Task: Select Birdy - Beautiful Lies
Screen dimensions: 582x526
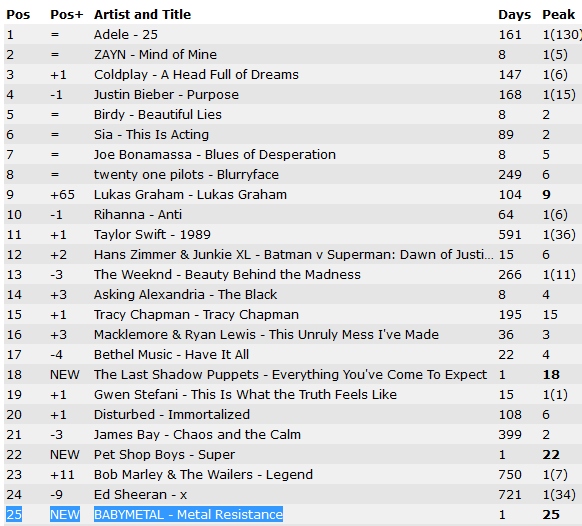Action: click(158, 115)
